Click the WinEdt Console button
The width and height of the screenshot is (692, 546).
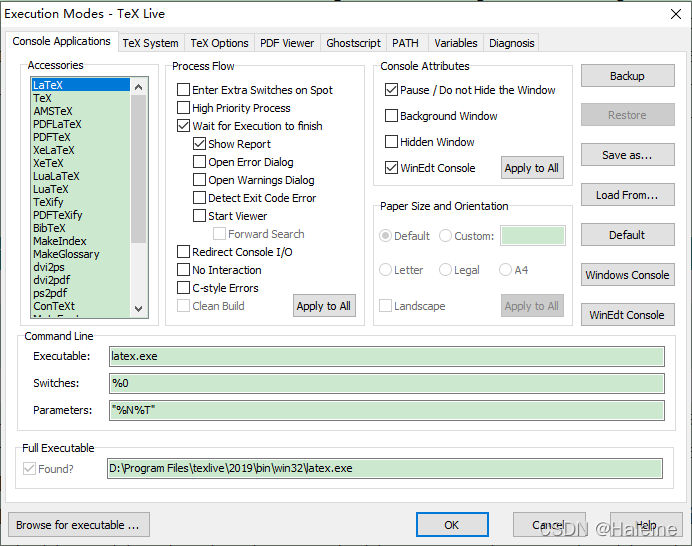[627, 314]
